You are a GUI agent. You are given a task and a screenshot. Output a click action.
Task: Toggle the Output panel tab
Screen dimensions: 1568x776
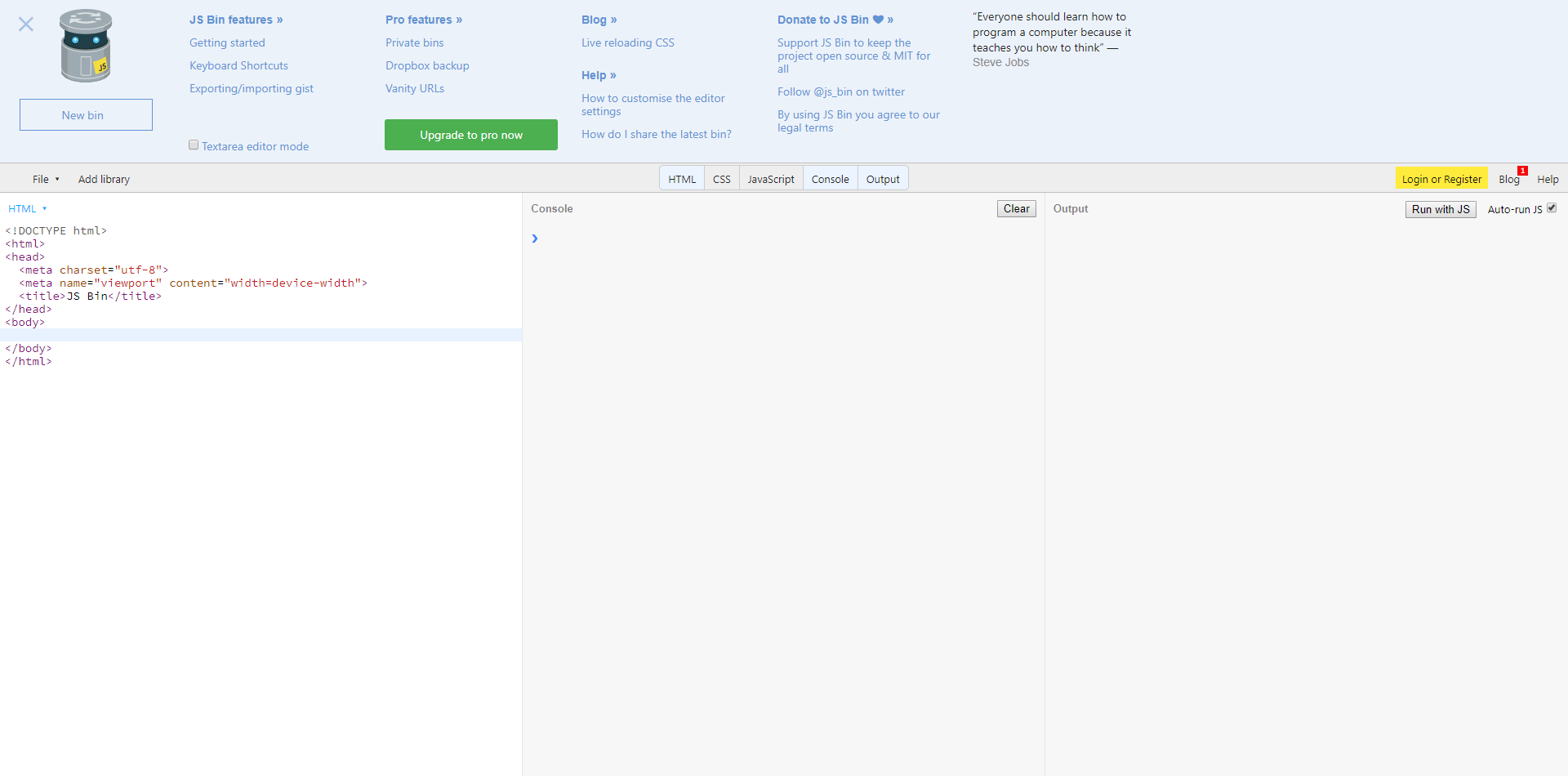point(883,179)
